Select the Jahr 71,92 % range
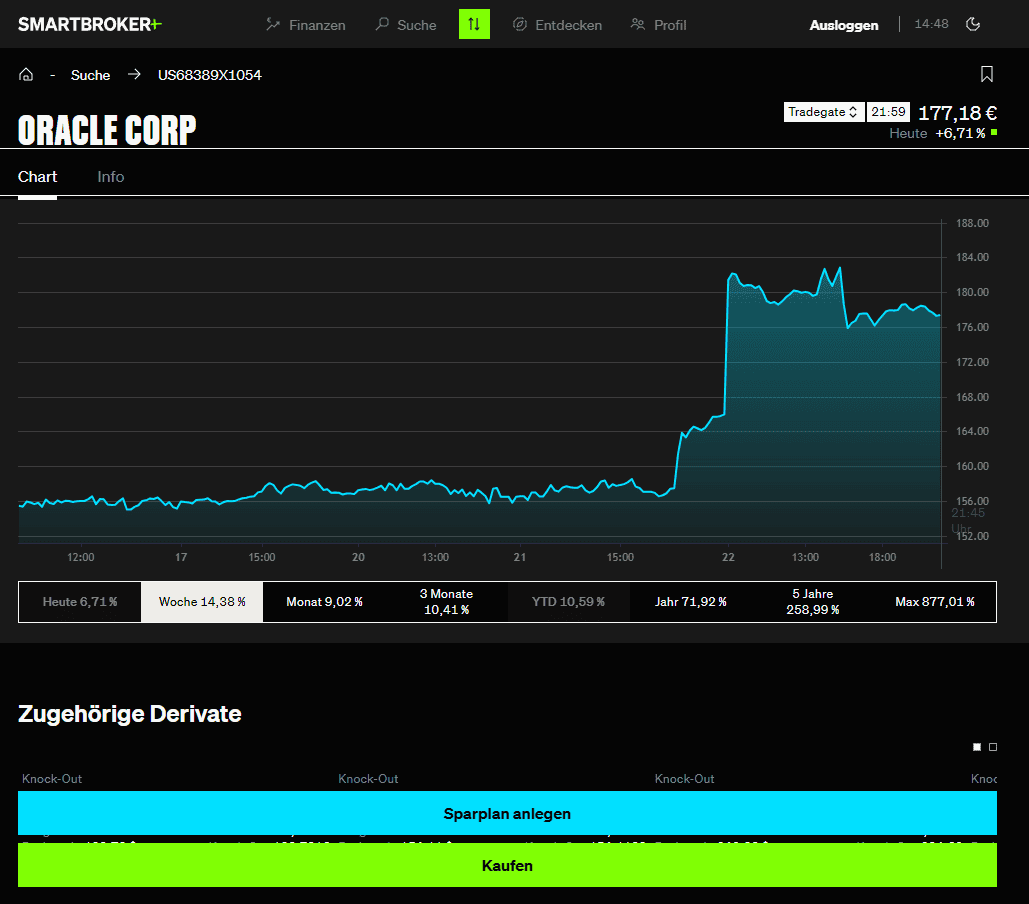This screenshot has width=1029, height=904. 690,602
